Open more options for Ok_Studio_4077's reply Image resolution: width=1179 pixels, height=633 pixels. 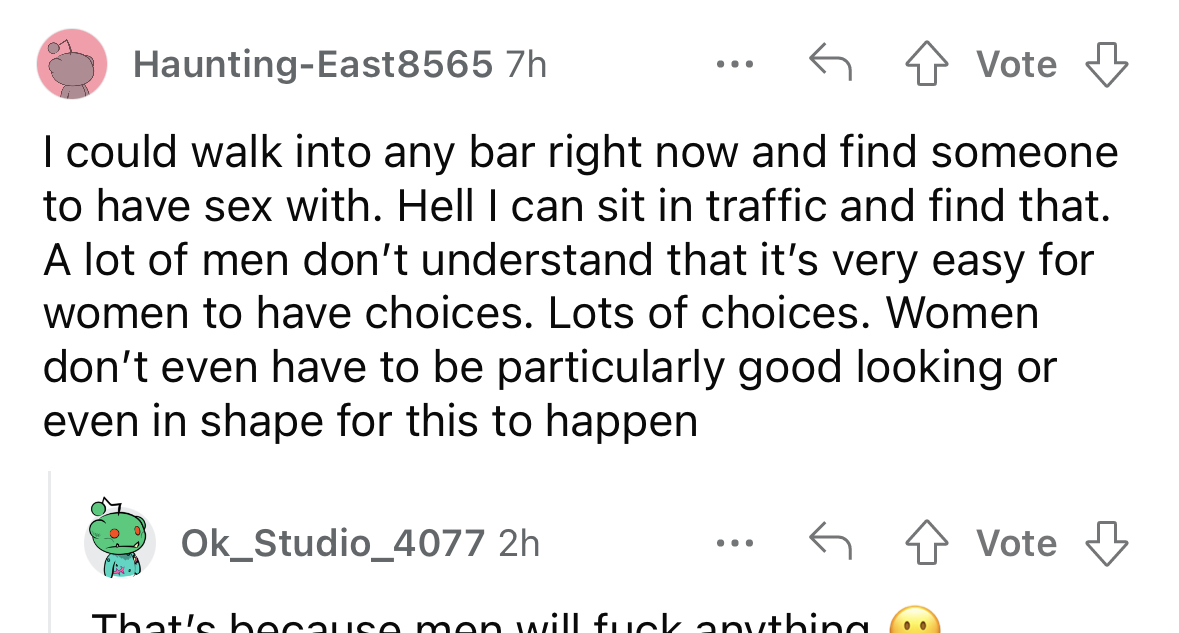coord(735,543)
